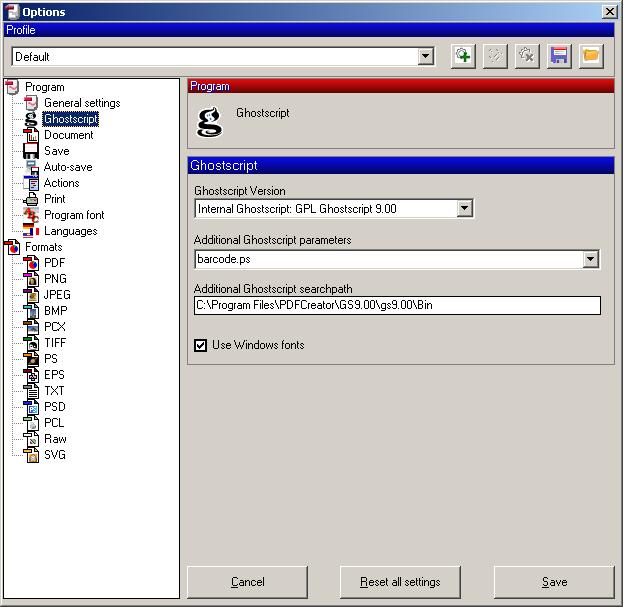Close the Options dialog
The height and width of the screenshot is (607, 623).
coord(609,12)
